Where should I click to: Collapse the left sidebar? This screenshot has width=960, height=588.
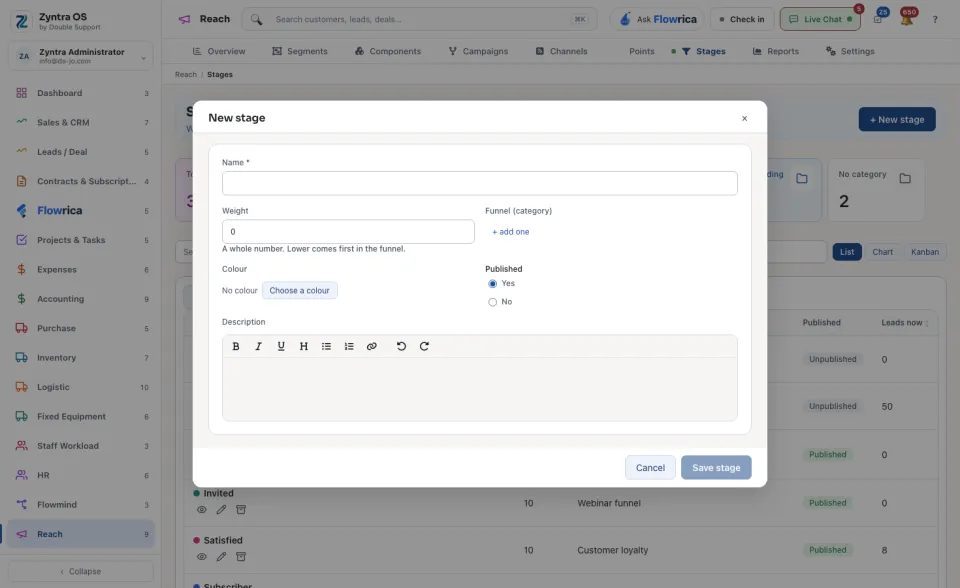click(81, 571)
